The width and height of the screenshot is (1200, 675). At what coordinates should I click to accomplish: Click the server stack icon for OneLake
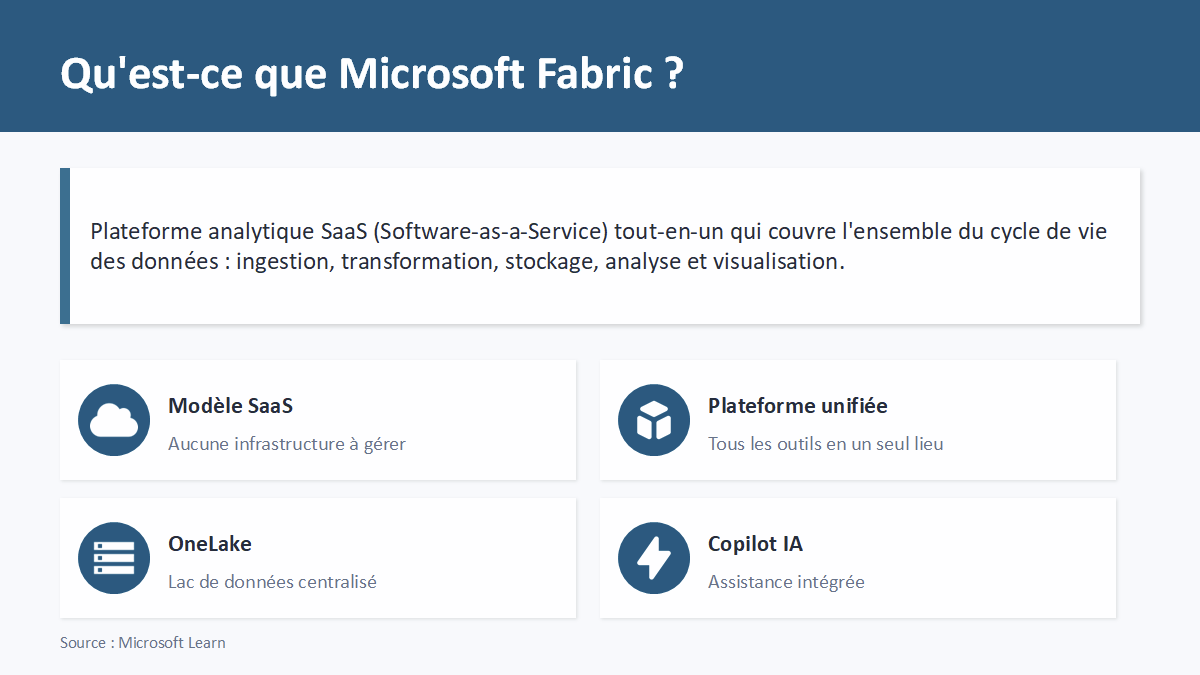pos(114,558)
